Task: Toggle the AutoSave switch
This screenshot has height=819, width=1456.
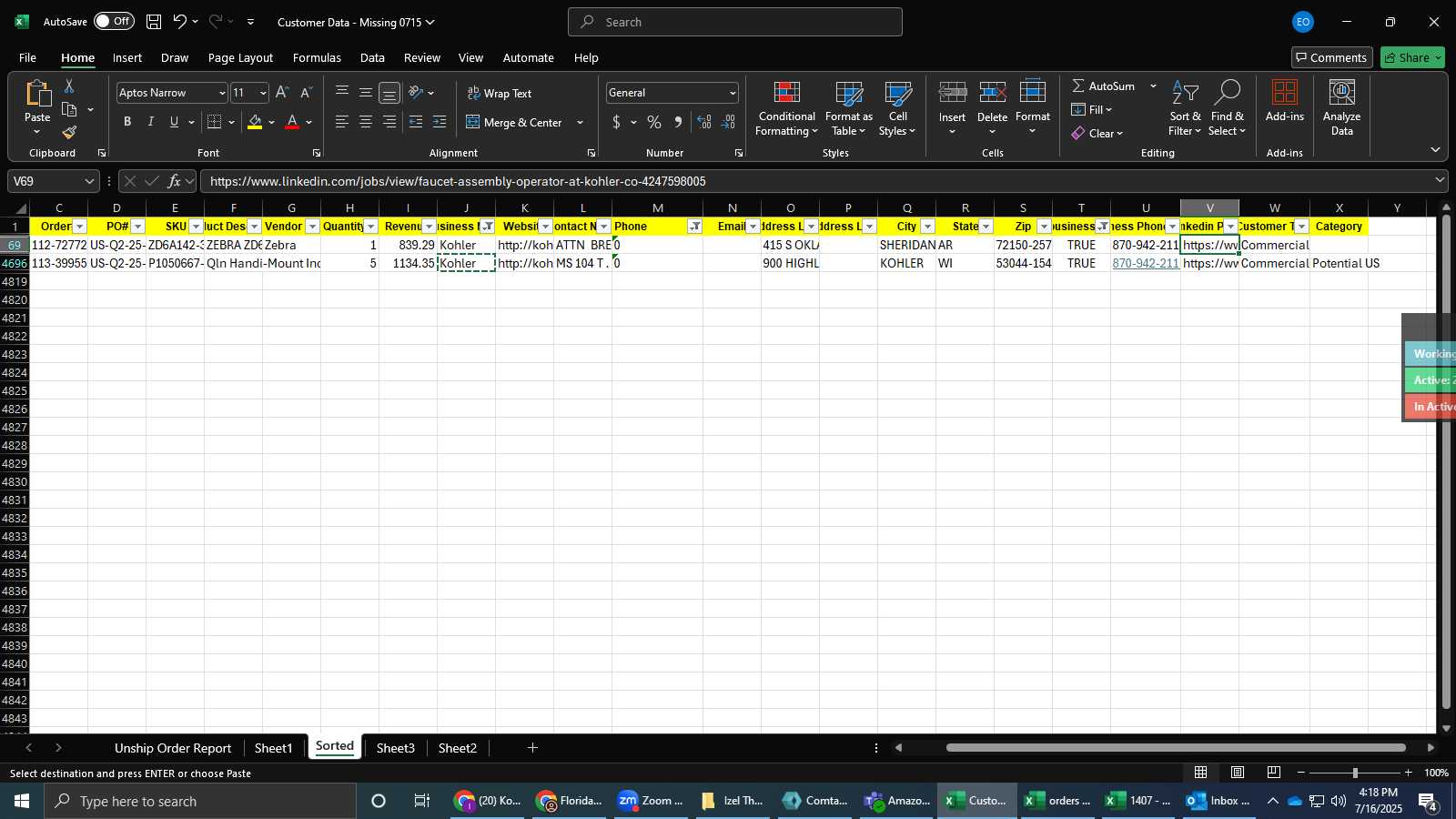Action: (x=114, y=21)
